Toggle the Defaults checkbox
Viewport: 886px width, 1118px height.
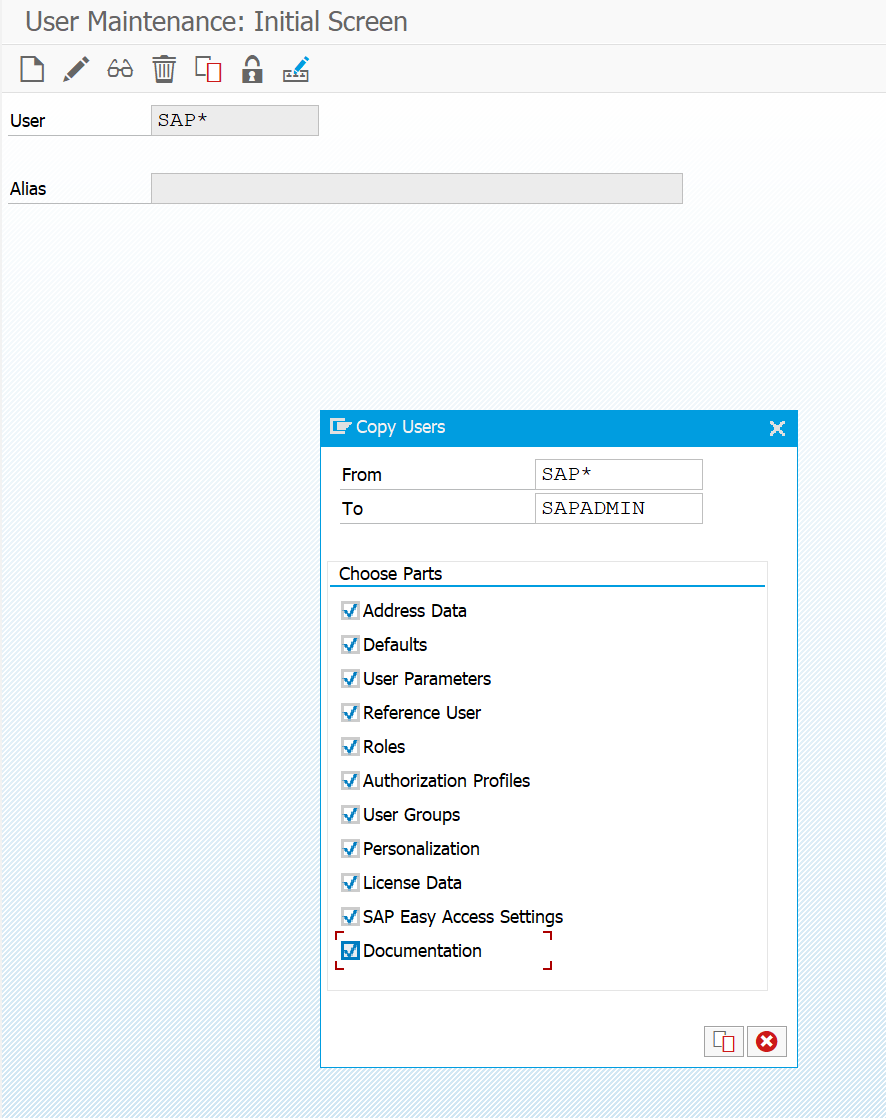point(350,645)
